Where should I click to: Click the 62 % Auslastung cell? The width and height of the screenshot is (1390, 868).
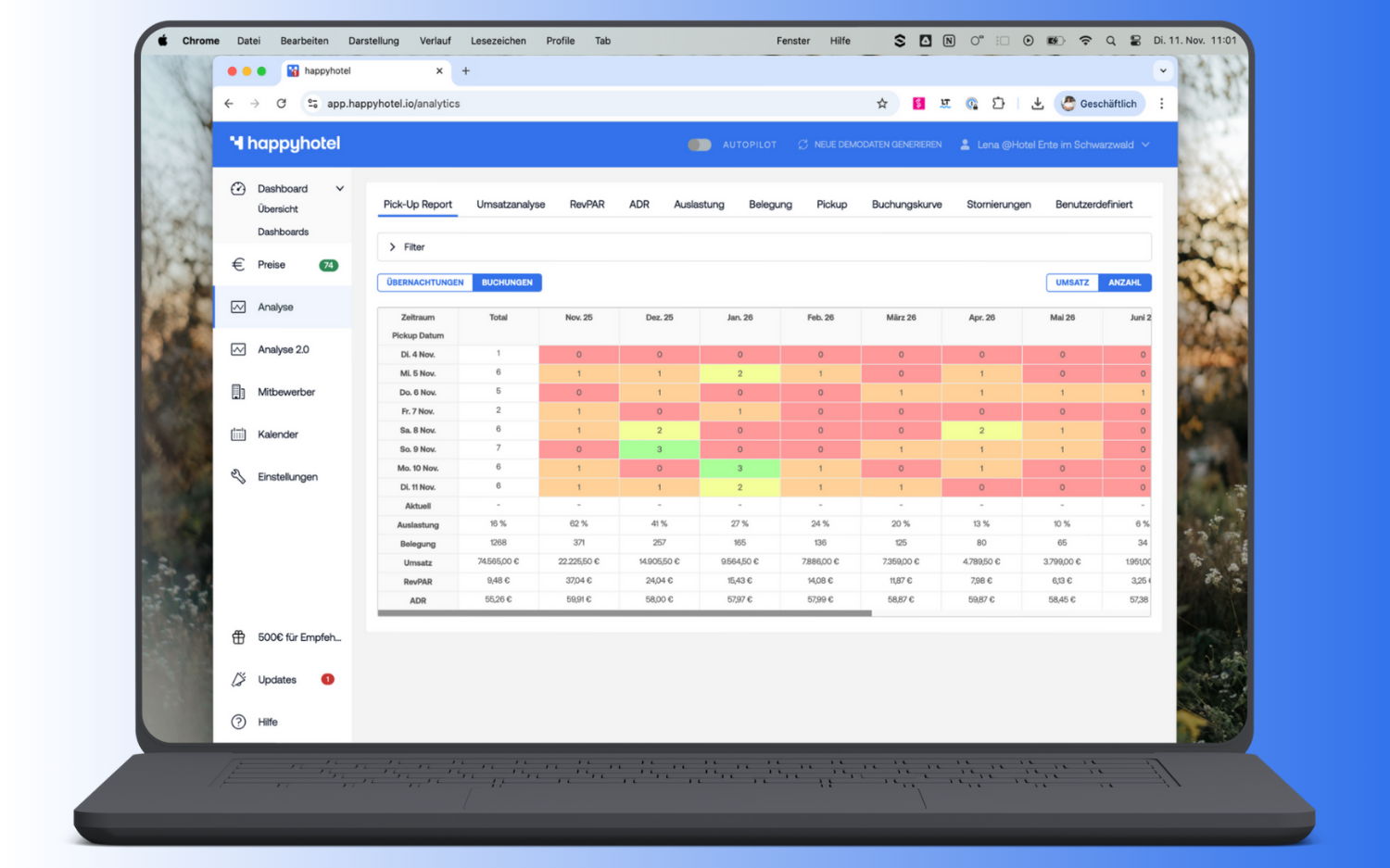(579, 524)
